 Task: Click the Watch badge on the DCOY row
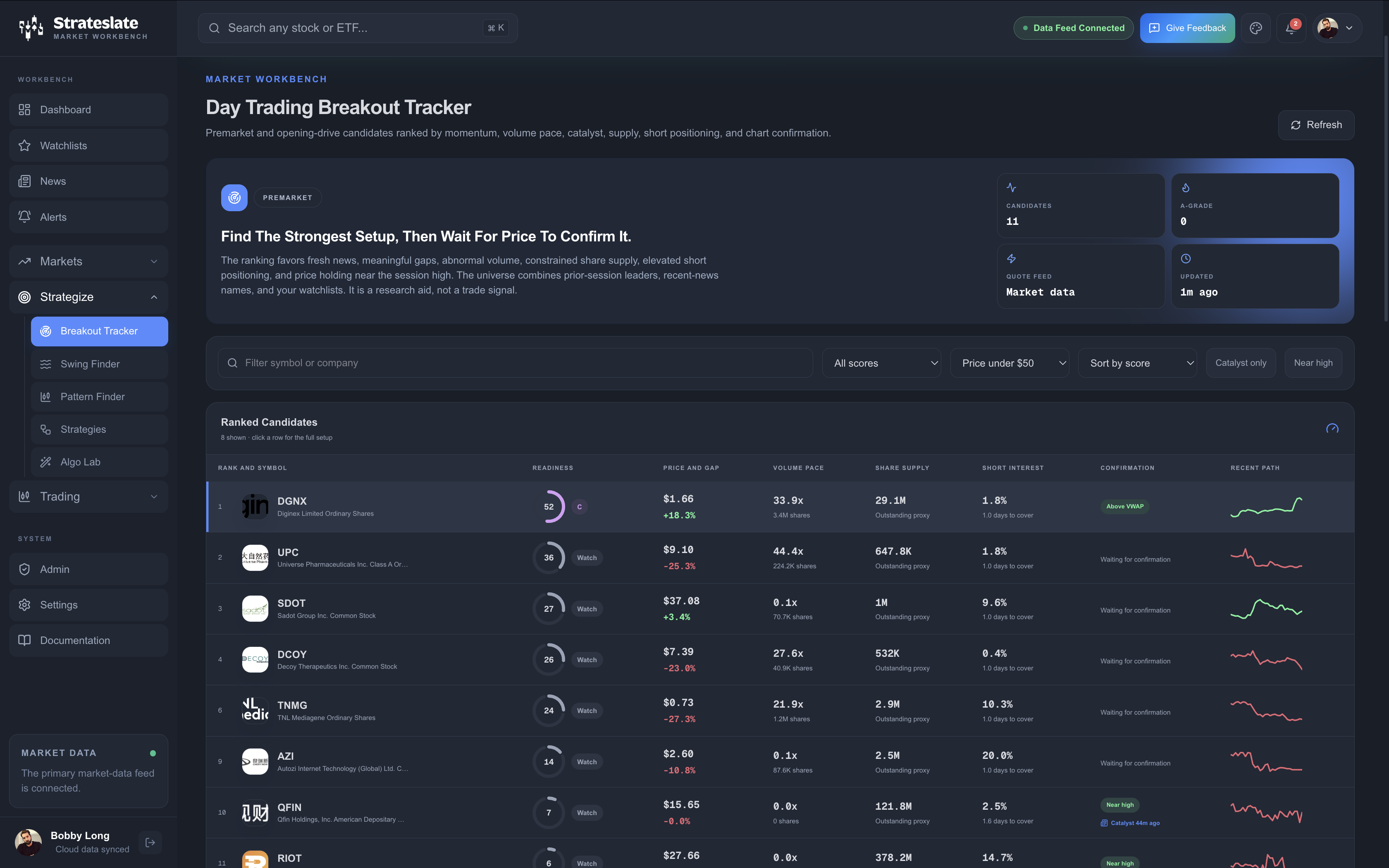click(x=587, y=660)
